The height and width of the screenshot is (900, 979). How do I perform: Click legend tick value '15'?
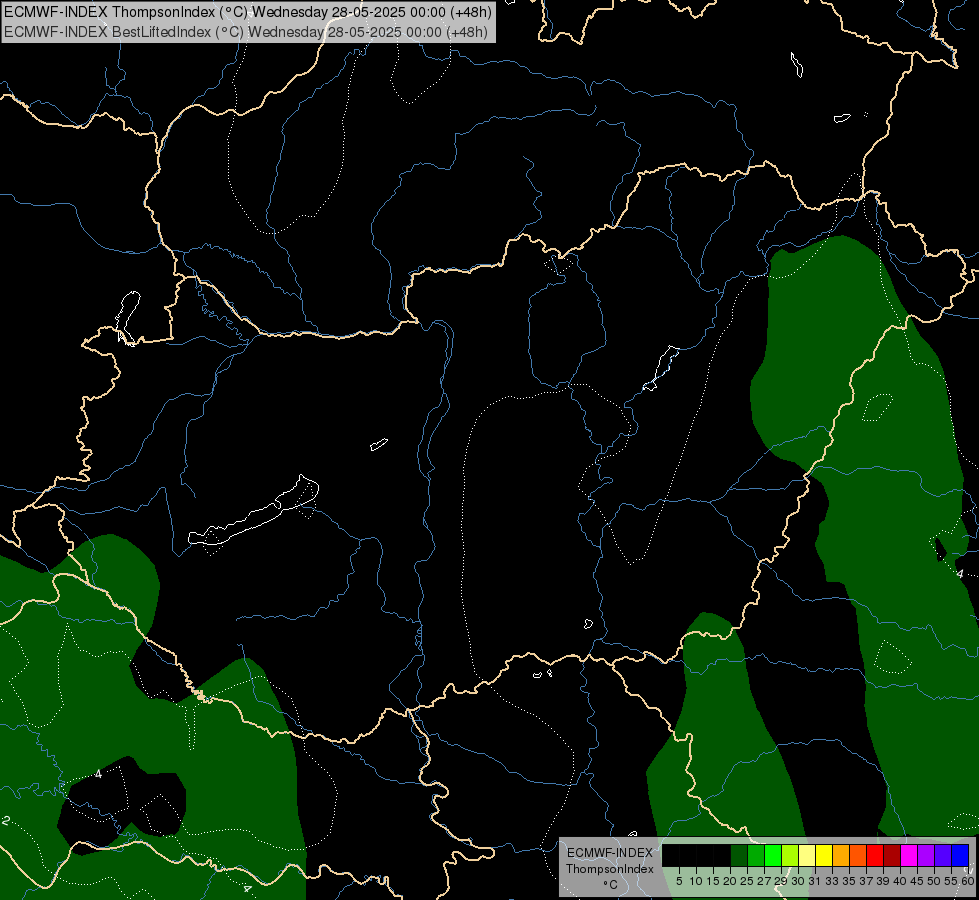click(x=713, y=881)
